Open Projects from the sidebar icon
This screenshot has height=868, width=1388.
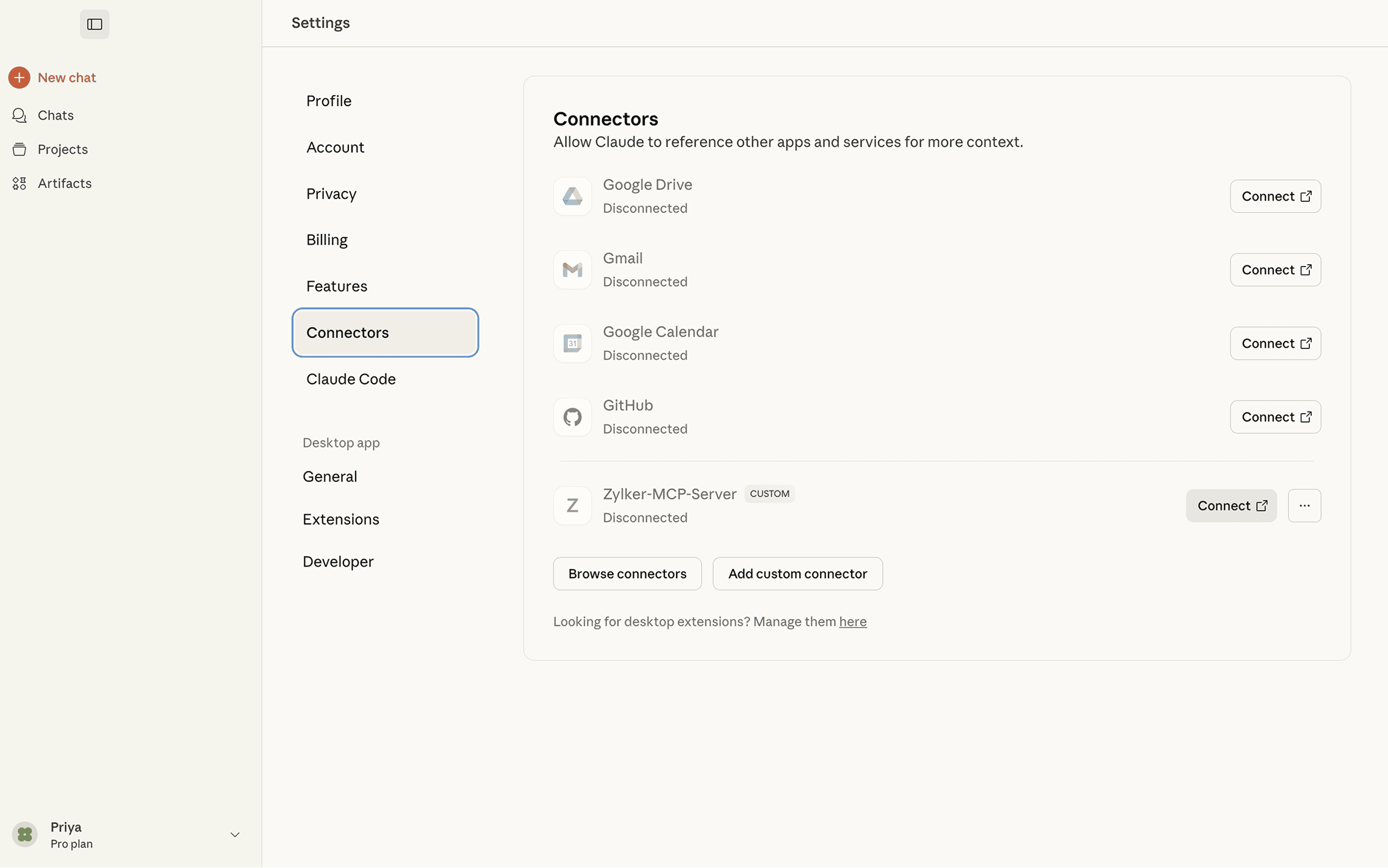tap(19, 149)
